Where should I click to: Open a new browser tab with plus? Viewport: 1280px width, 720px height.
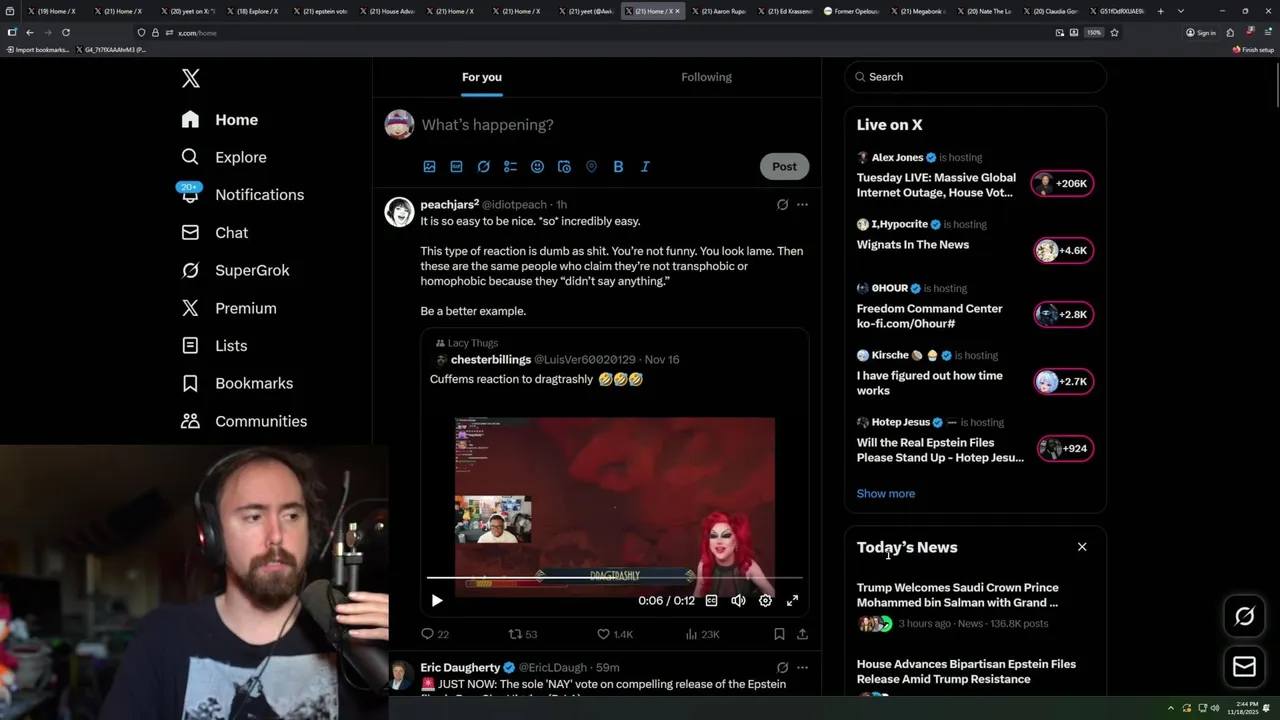tap(1160, 11)
